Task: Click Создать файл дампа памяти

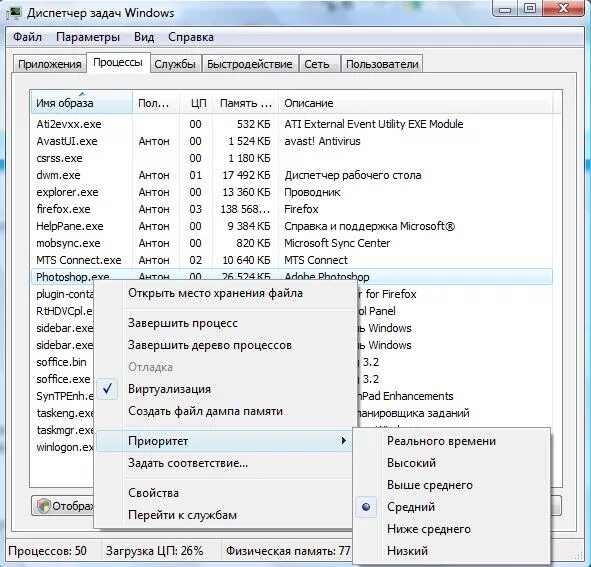Action: point(205,411)
